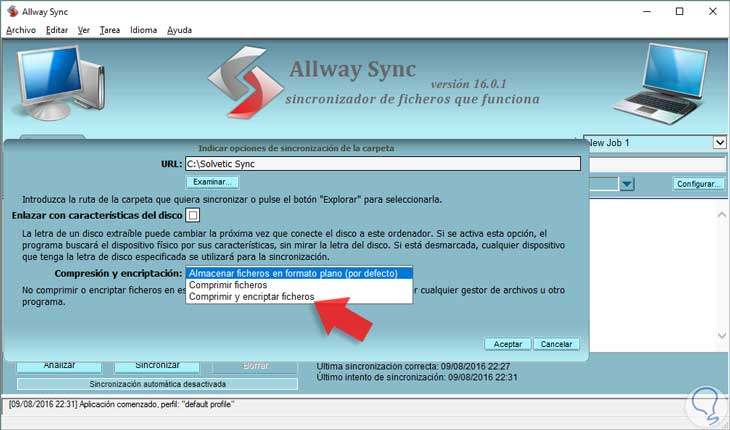
Task: Open the Archivo menu
Action: 21,30
